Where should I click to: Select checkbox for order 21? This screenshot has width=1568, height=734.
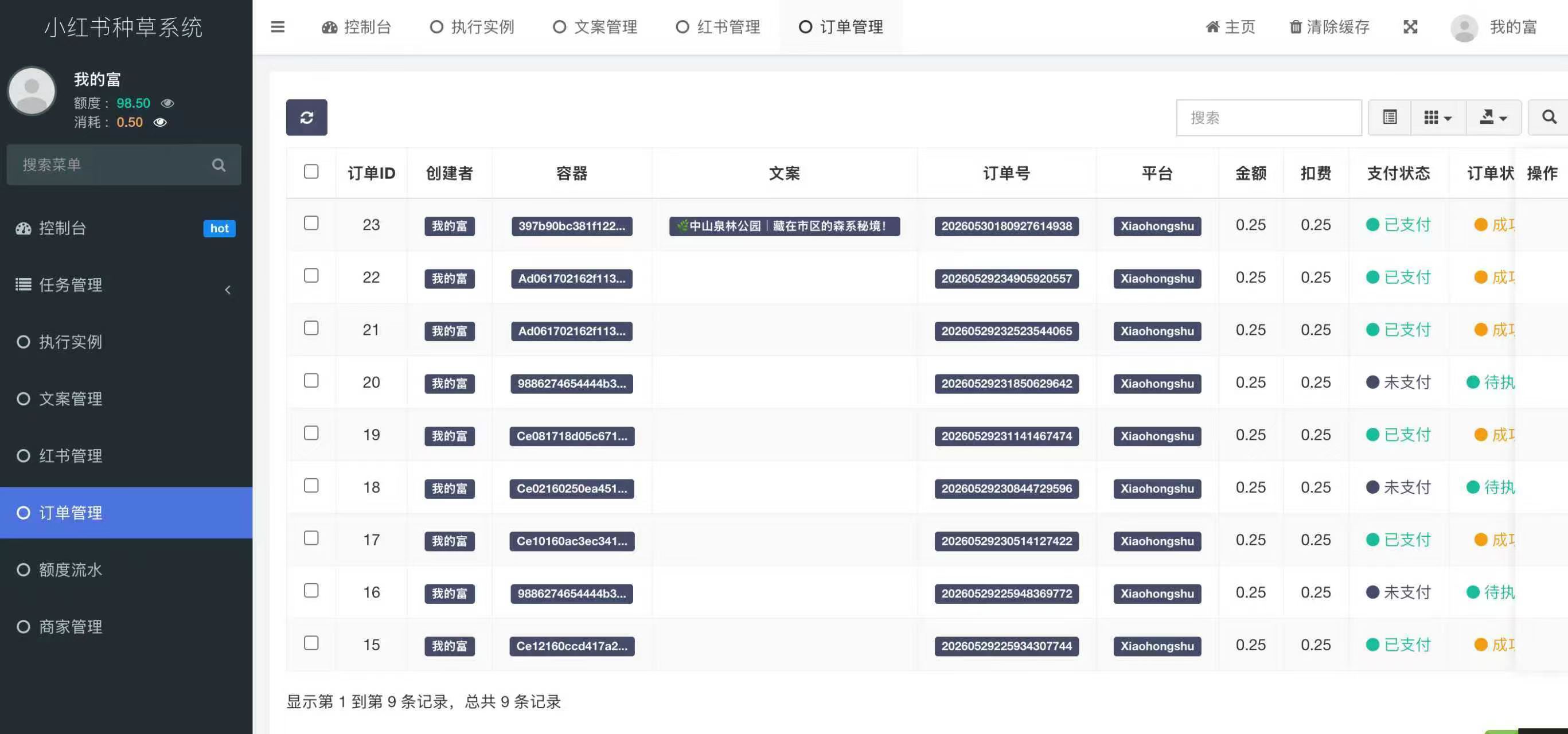(x=311, y=328)
